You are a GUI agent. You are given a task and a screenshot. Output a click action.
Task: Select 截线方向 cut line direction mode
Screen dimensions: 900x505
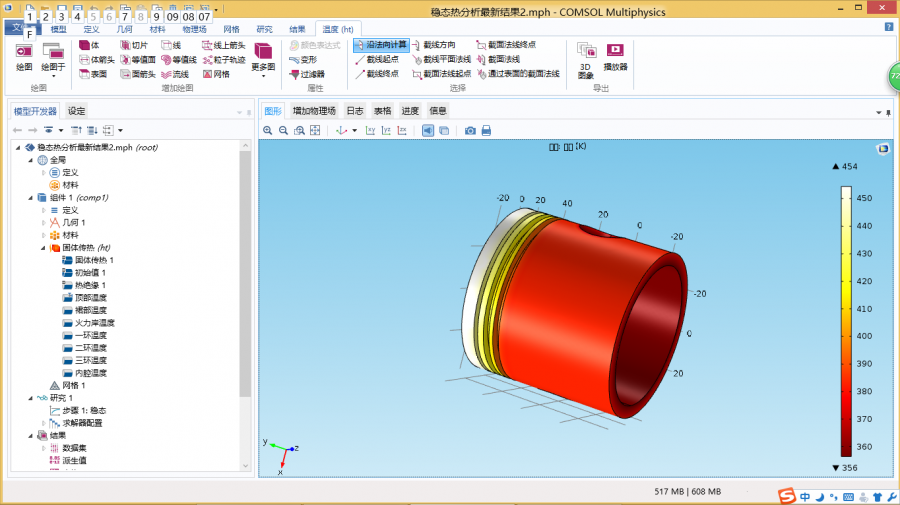pos(433,45)
